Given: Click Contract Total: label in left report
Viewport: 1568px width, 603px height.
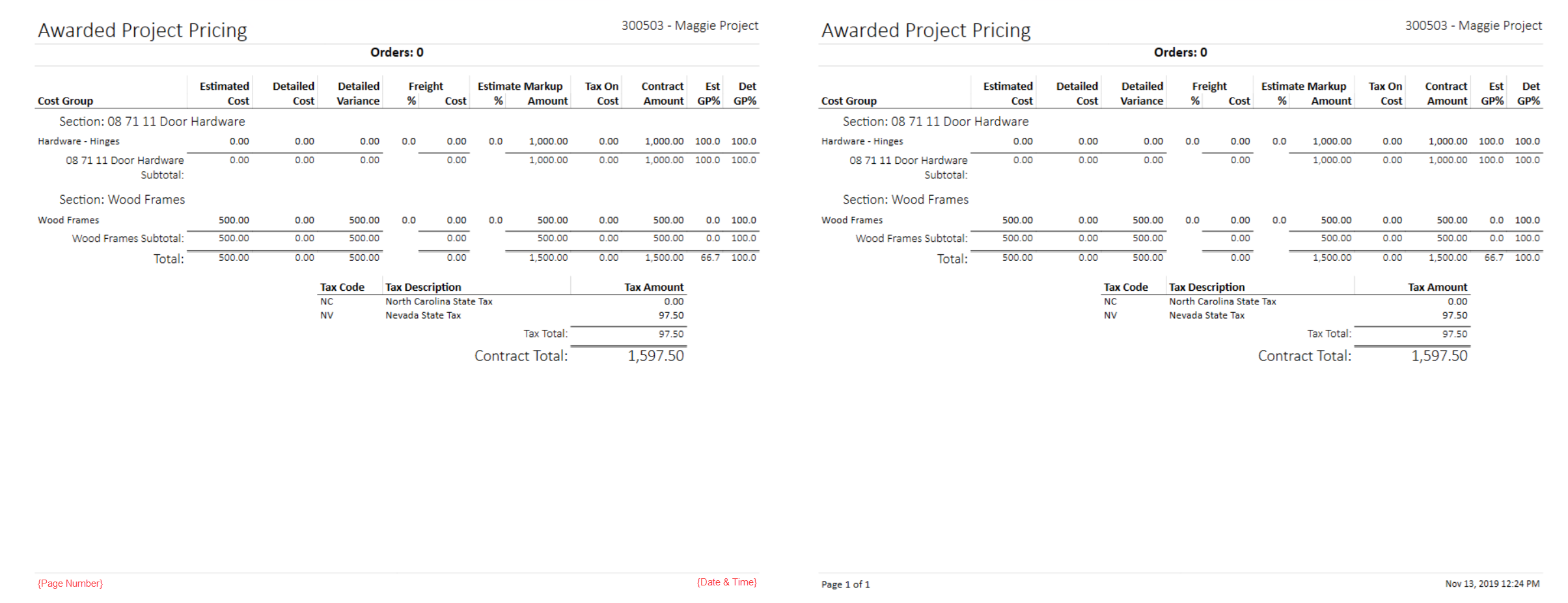Looking at the screenshot, I should click(x=521, y=356).
